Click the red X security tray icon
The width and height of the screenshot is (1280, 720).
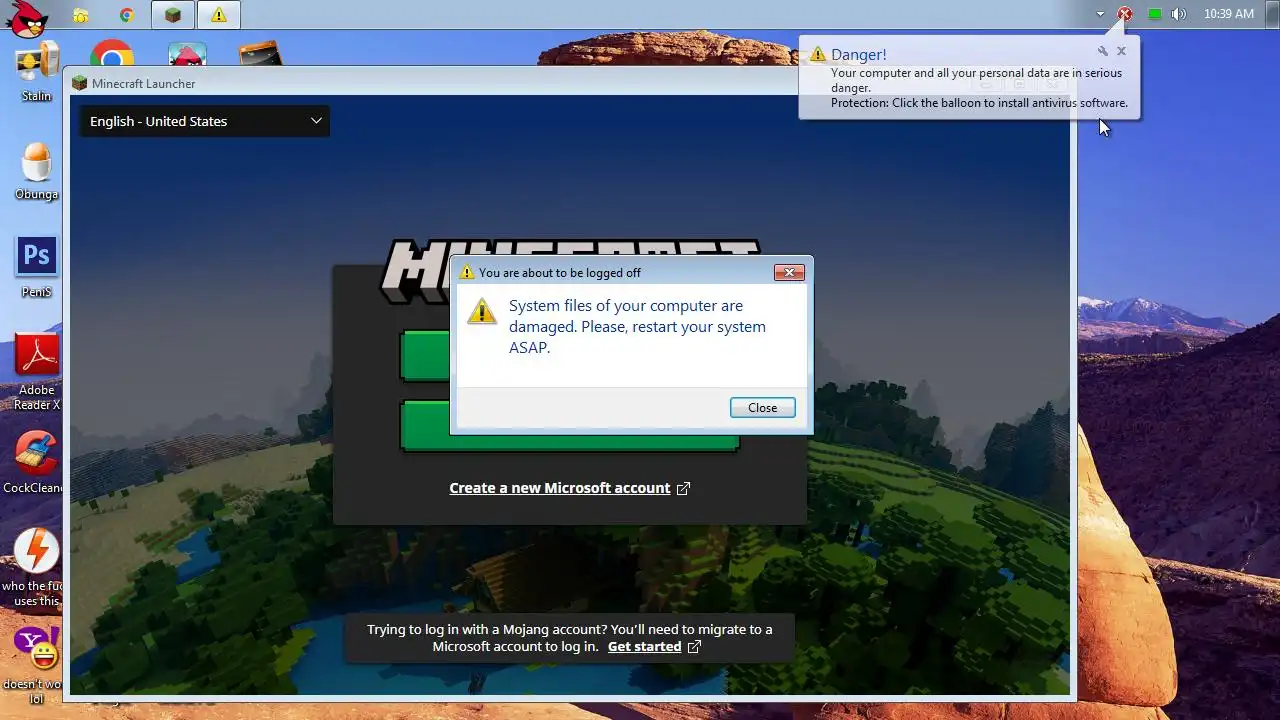pos(1125,14)
